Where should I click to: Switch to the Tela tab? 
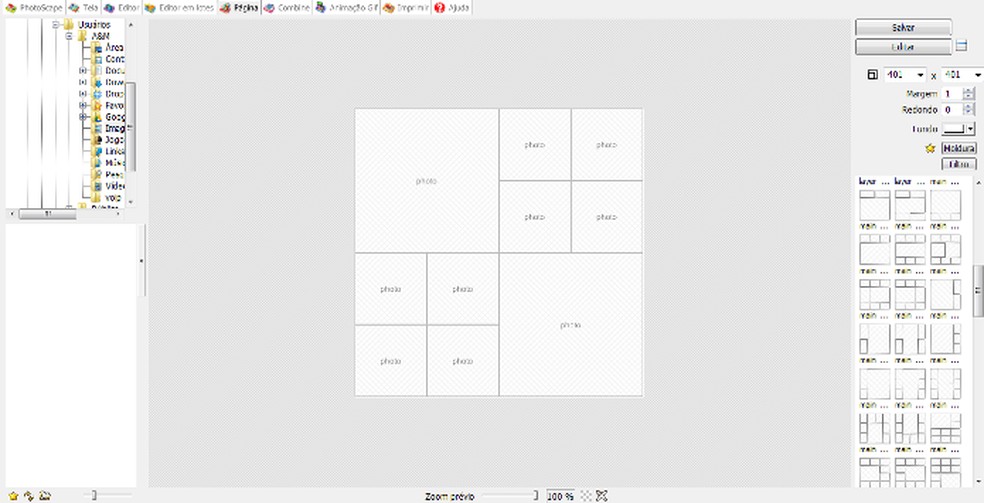[x=83, y=8]
